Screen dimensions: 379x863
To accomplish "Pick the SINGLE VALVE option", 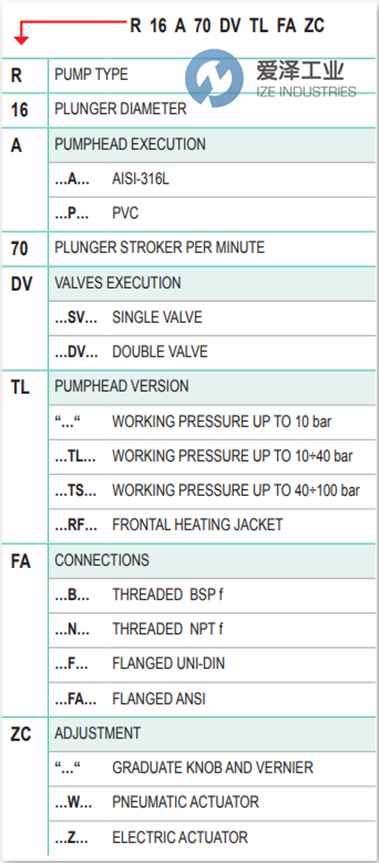I will (212, 318).
